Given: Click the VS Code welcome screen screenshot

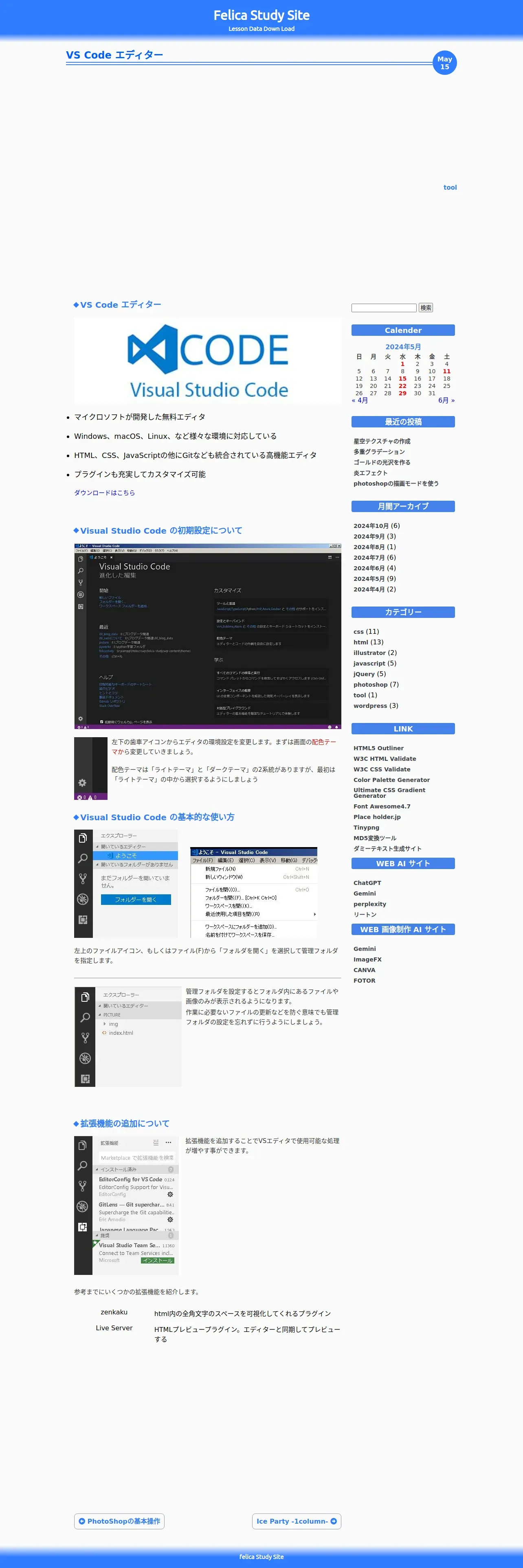Looking at the screenshot, I should click(208, 636).
